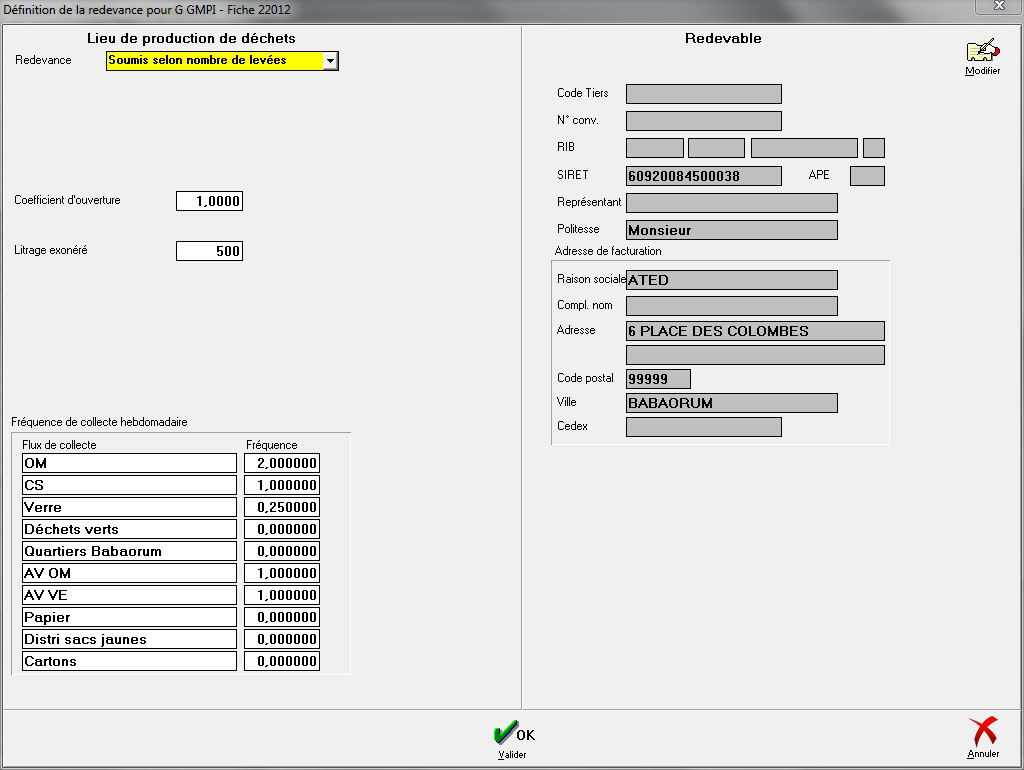The width and height of the screenshot is (1024, 770).
Task: Select the Distri sacs jaunes field
Action: (x=129, y=639)
